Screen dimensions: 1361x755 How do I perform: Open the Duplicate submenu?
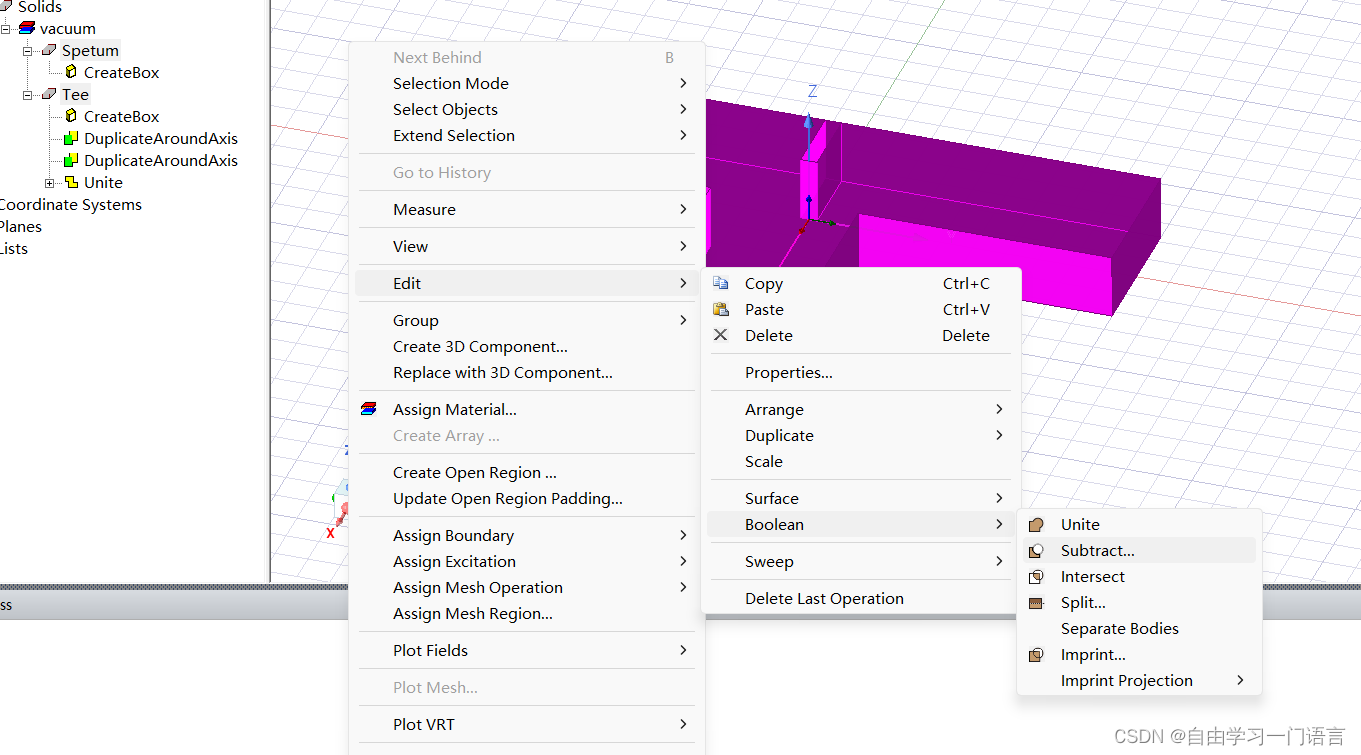tap(860, 435)
